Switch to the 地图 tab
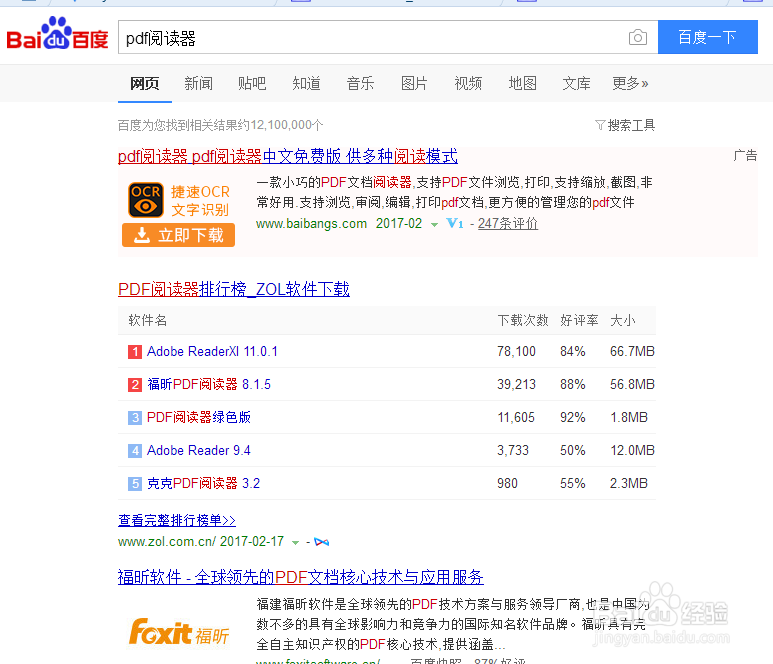 click(523, 83)
